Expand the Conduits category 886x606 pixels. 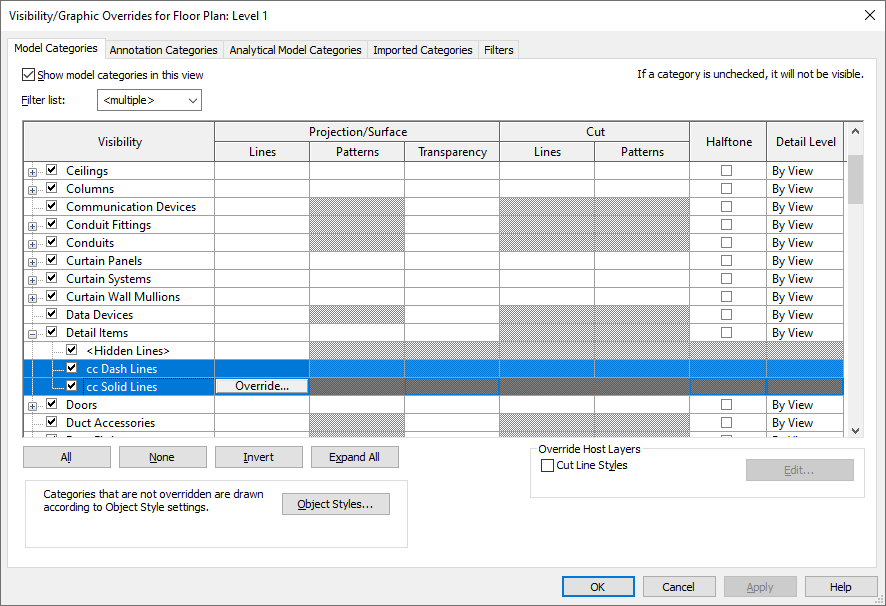coord(32,244)
